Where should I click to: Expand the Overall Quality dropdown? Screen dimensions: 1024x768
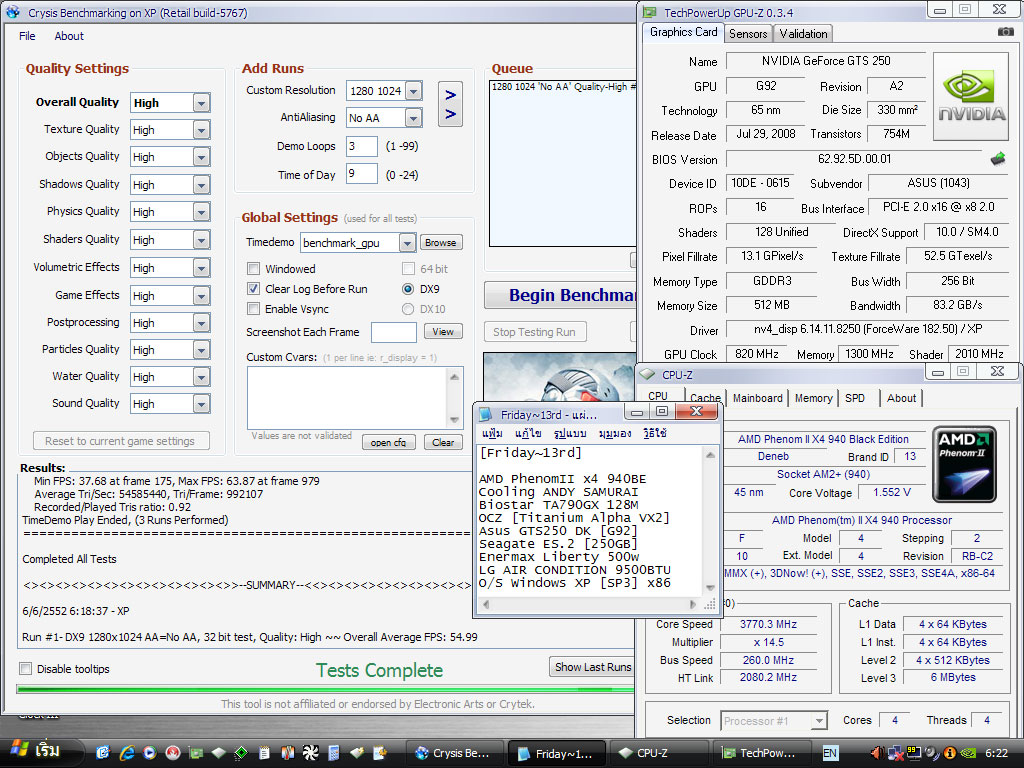[x=201, y=103]
